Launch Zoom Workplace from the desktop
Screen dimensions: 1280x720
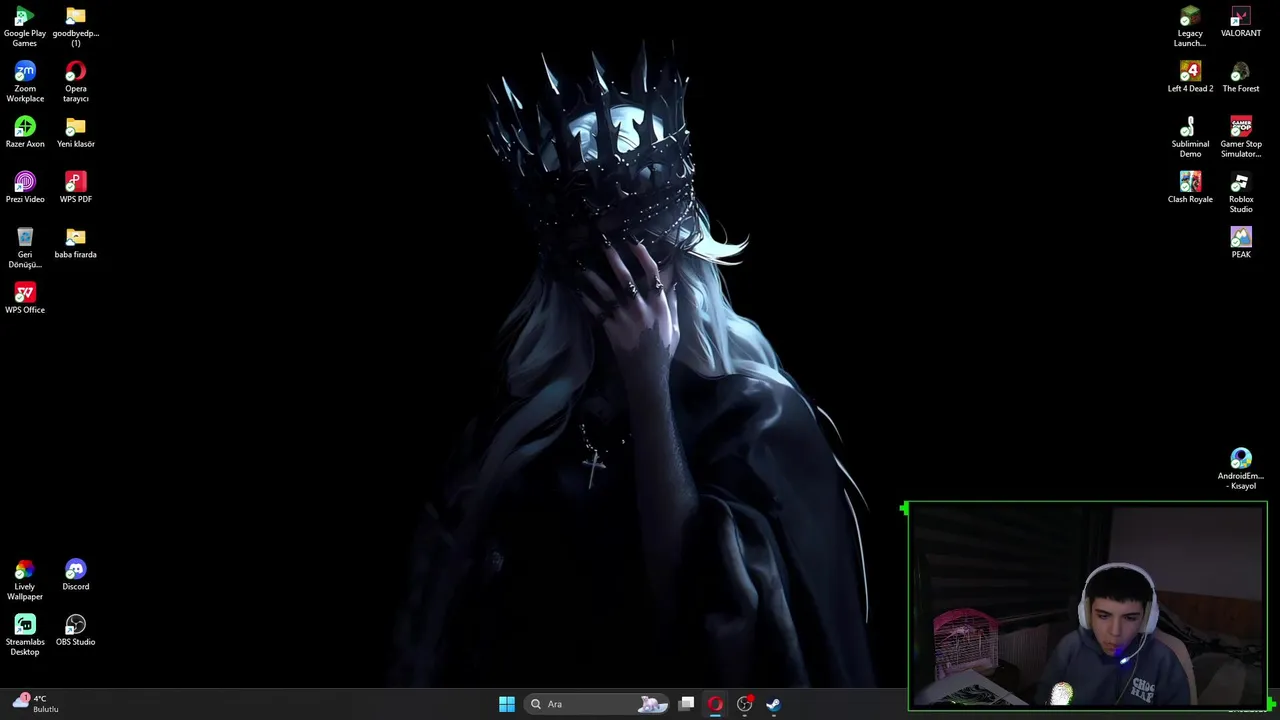point(25,82)
